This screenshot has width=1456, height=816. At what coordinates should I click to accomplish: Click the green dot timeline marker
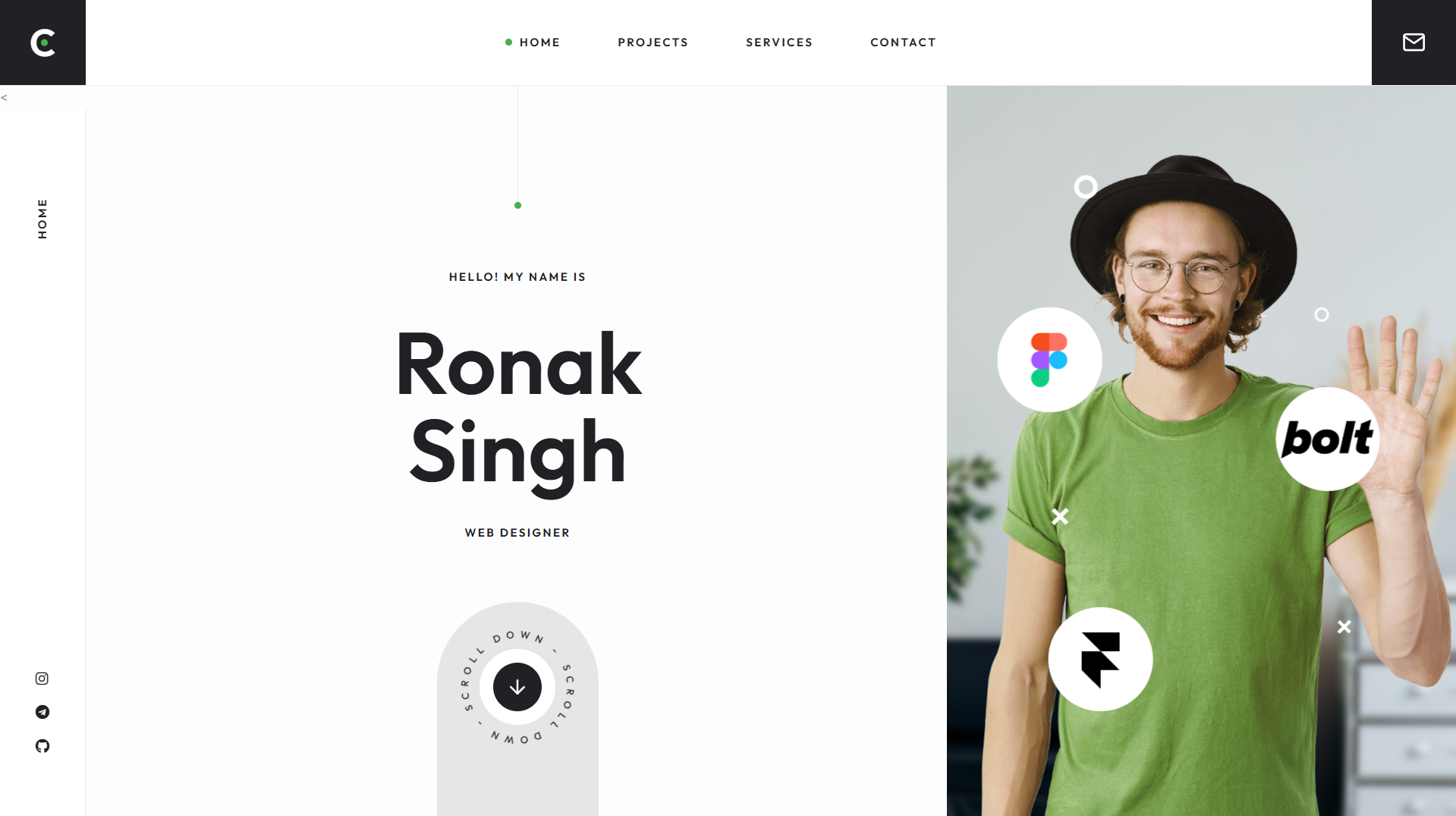coord(517,206)
